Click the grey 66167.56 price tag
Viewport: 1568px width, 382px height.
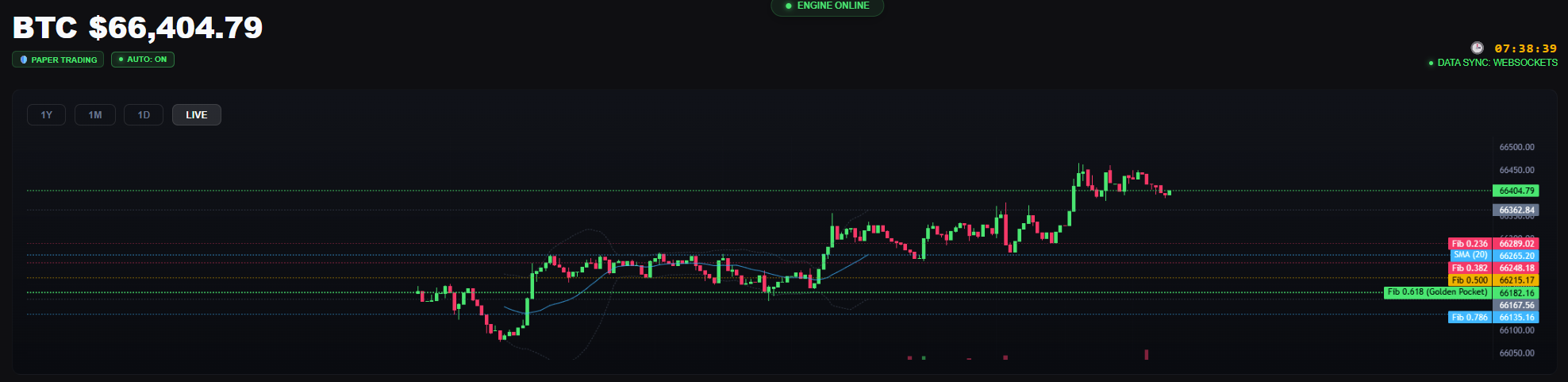pyautogui.click(x=1516, y=305)
